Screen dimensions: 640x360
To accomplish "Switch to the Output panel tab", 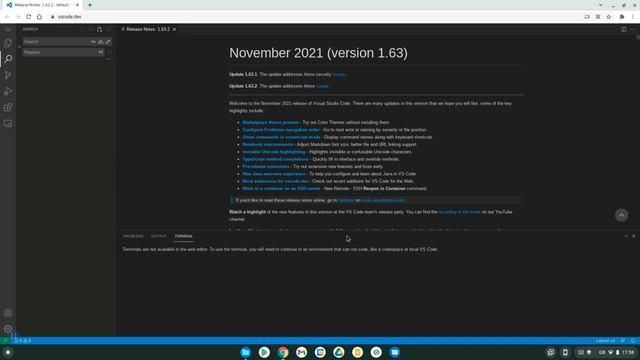I will [159, 236].
